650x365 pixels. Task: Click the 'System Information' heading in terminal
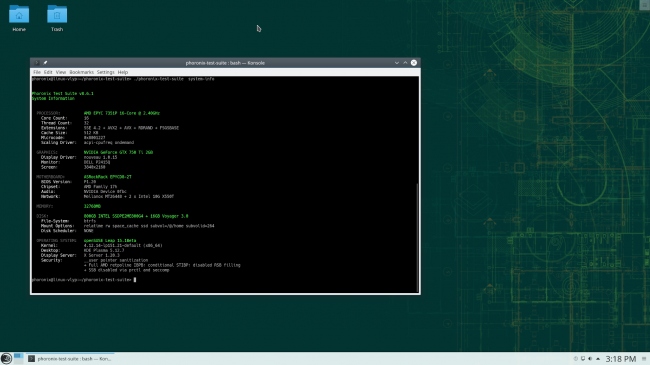click(53, 99)
